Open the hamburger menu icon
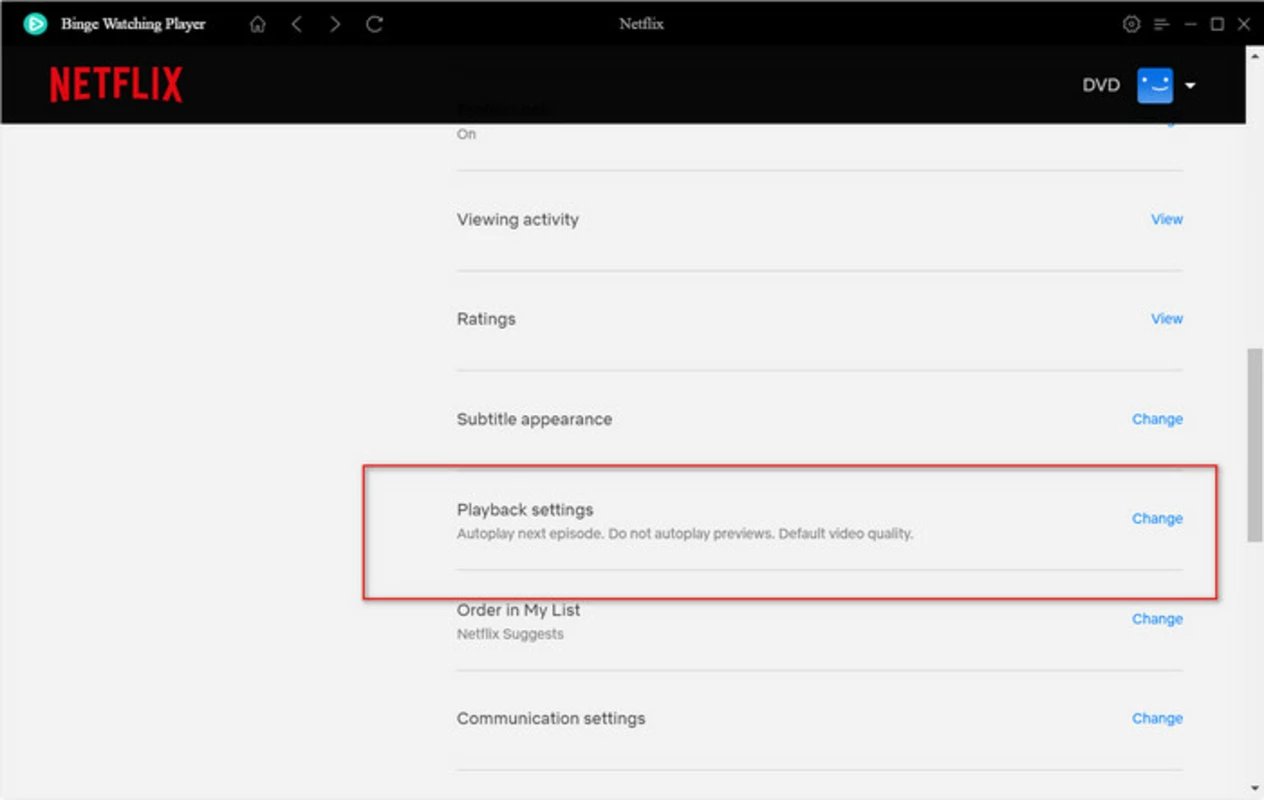Image resolution: width=1264 pixels, height=800 pixels. (x=1161, y=24)
